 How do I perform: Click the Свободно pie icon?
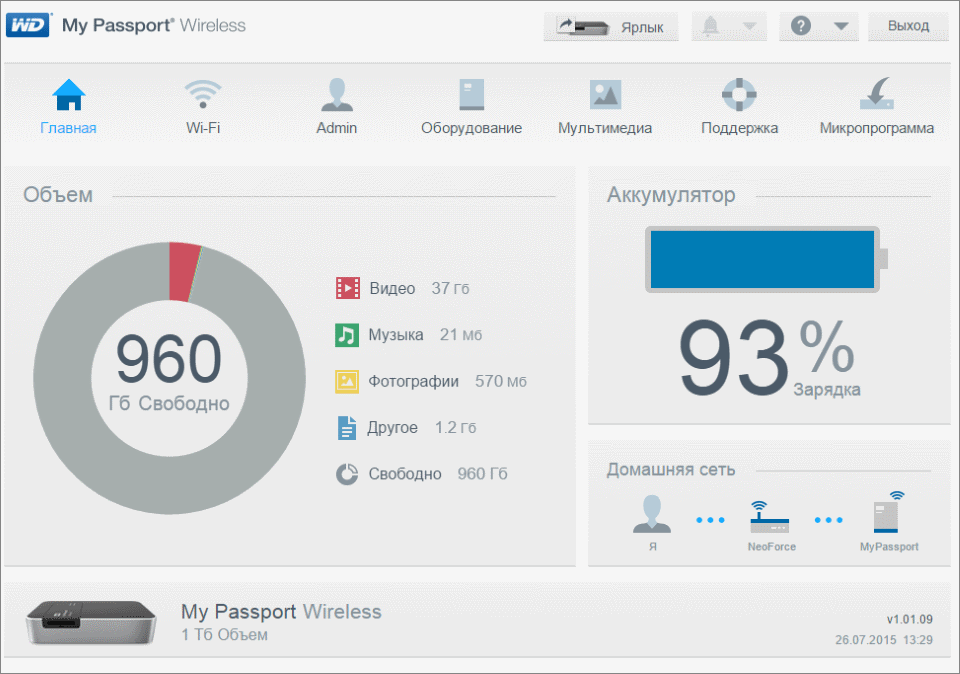pos(347,473)
